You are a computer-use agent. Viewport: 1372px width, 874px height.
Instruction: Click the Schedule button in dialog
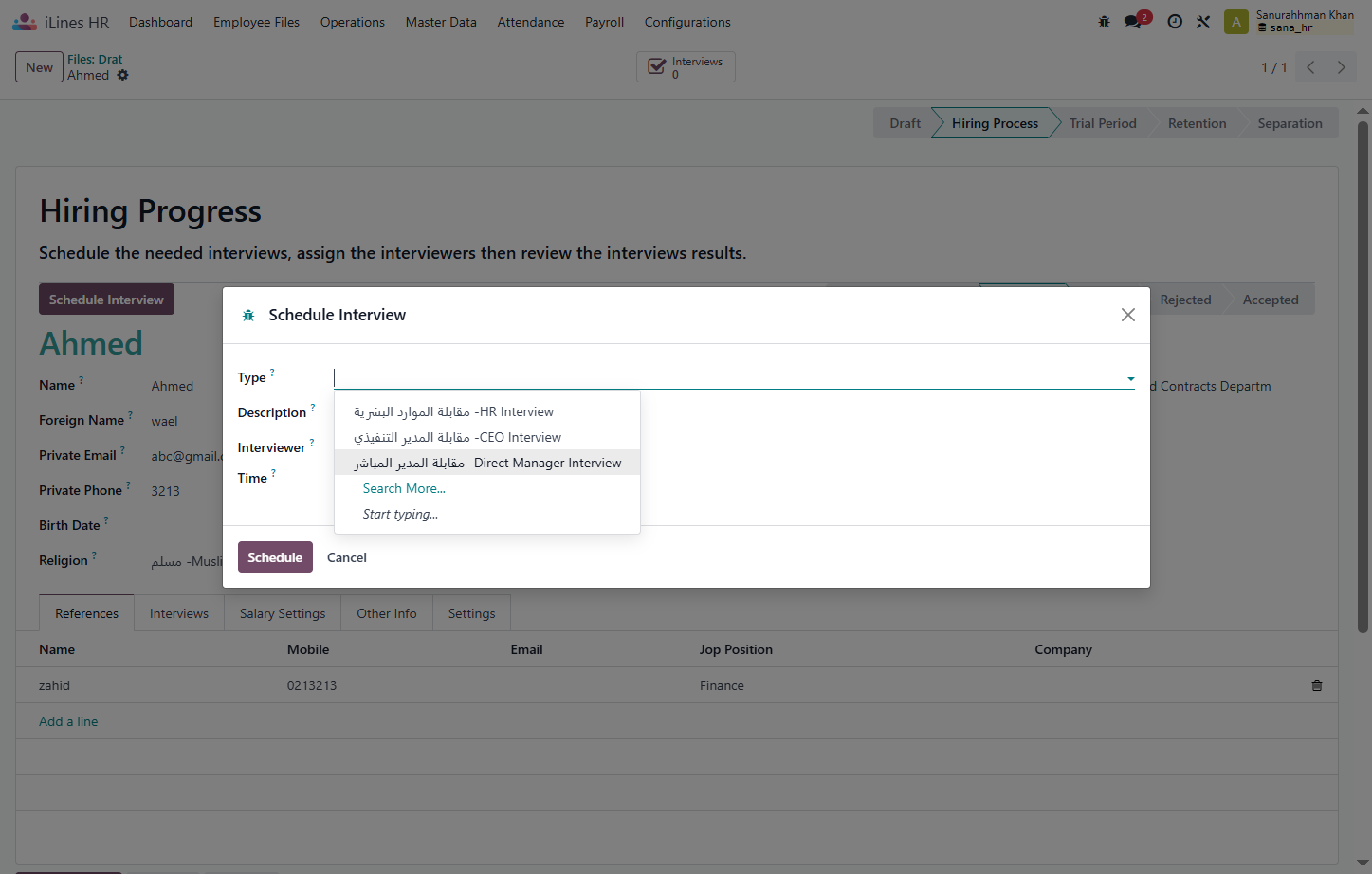coord(275,557)
